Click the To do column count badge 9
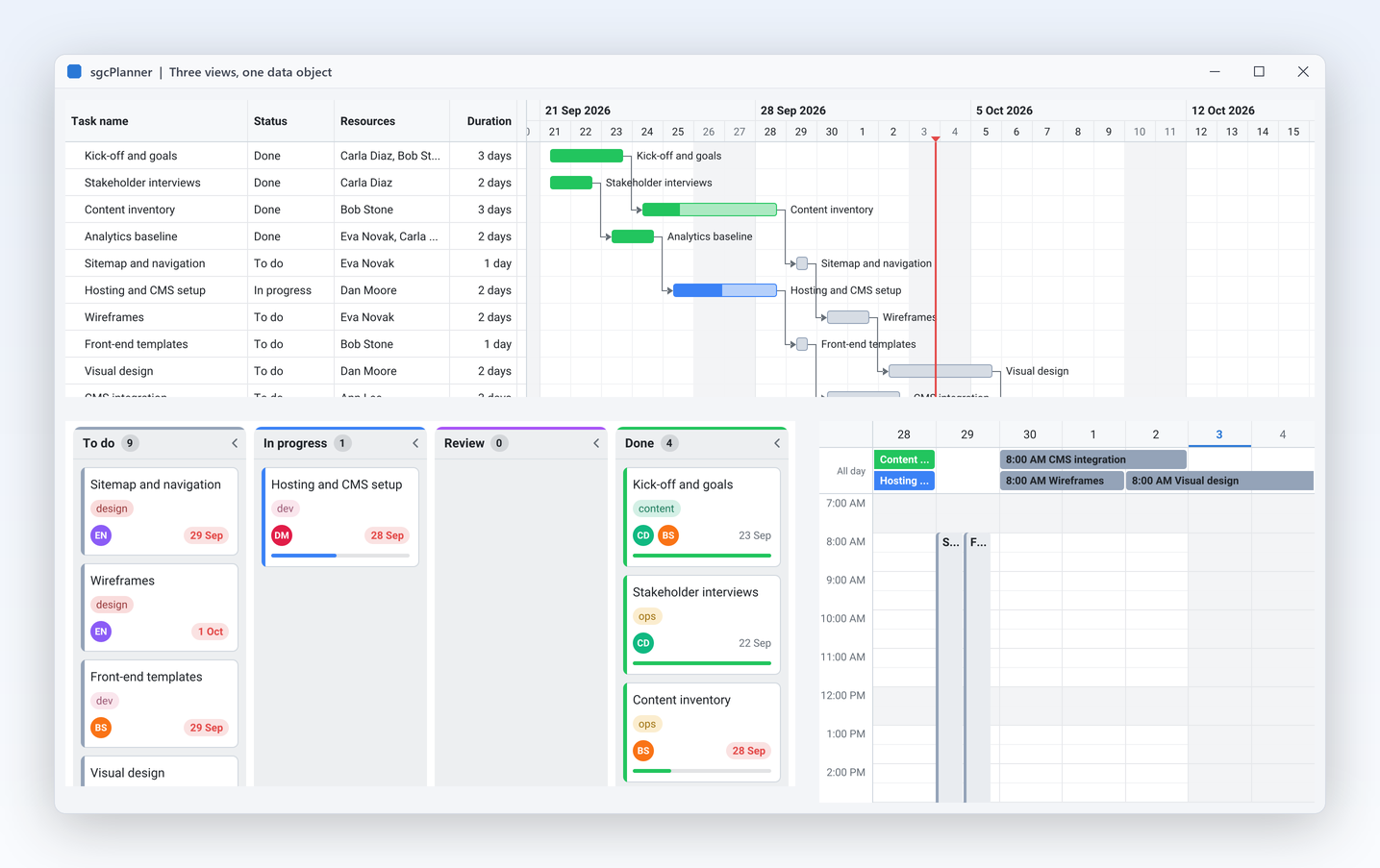The image size is (1380, 868). click(x=130, y=443)
